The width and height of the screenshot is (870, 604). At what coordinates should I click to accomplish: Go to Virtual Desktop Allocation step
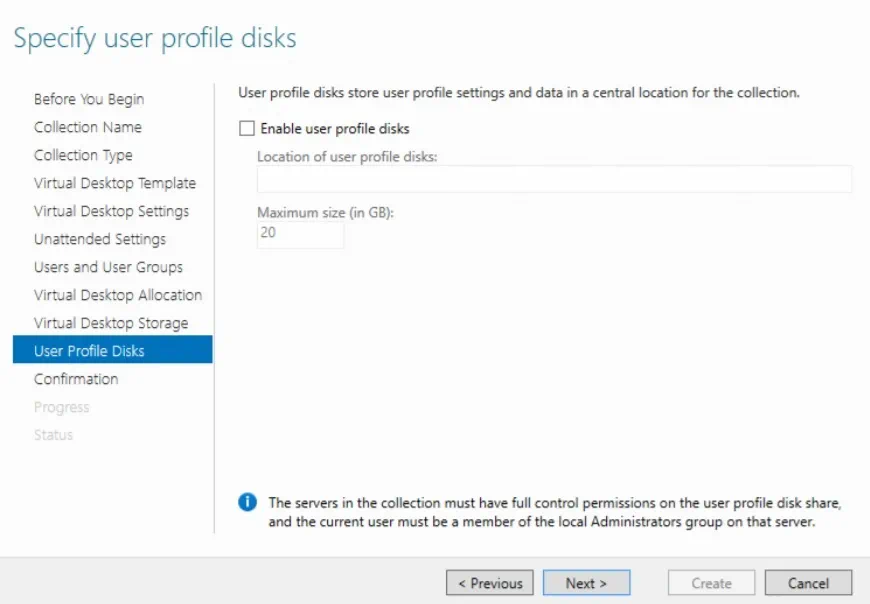[117, 295]
